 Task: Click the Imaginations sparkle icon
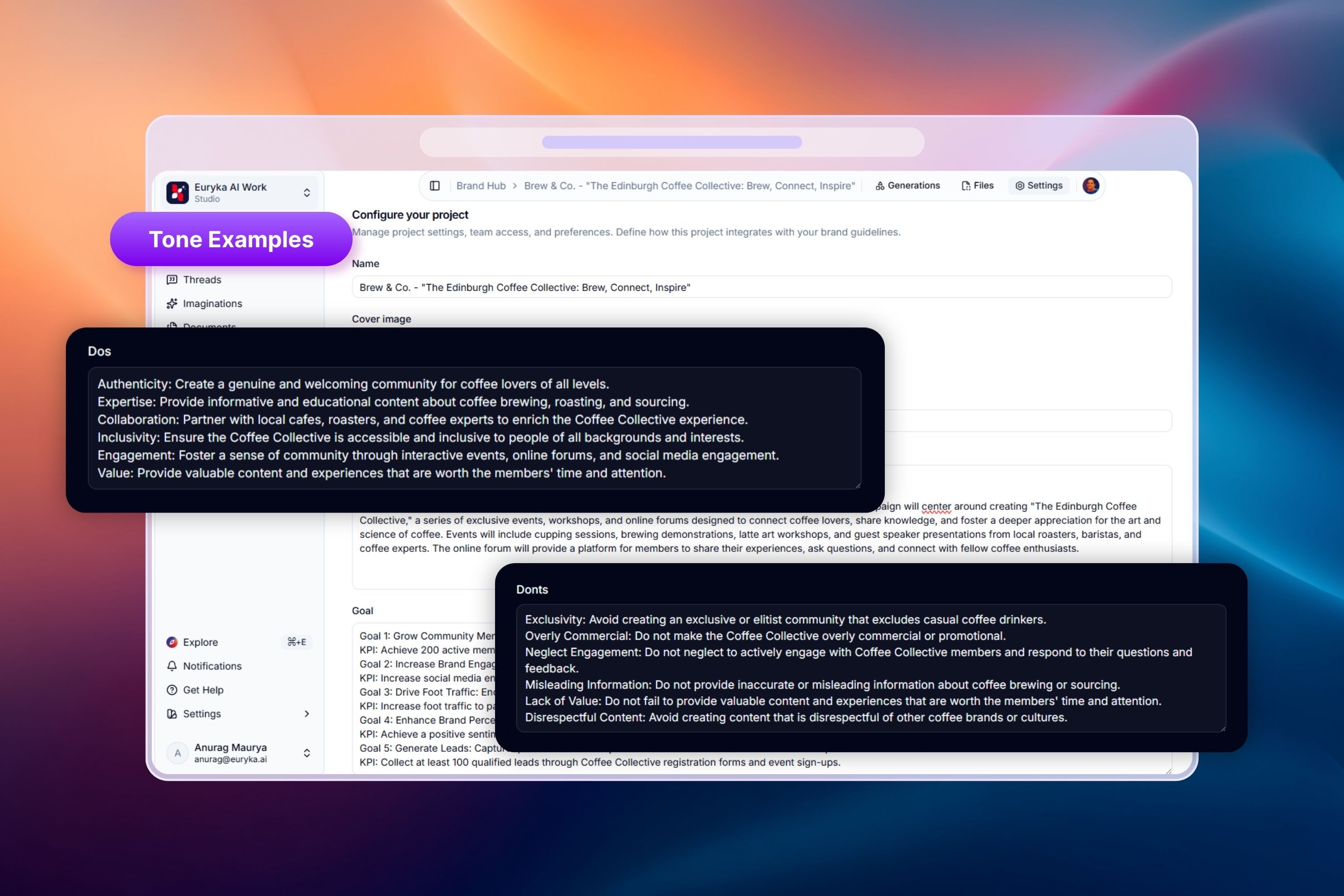172,303
